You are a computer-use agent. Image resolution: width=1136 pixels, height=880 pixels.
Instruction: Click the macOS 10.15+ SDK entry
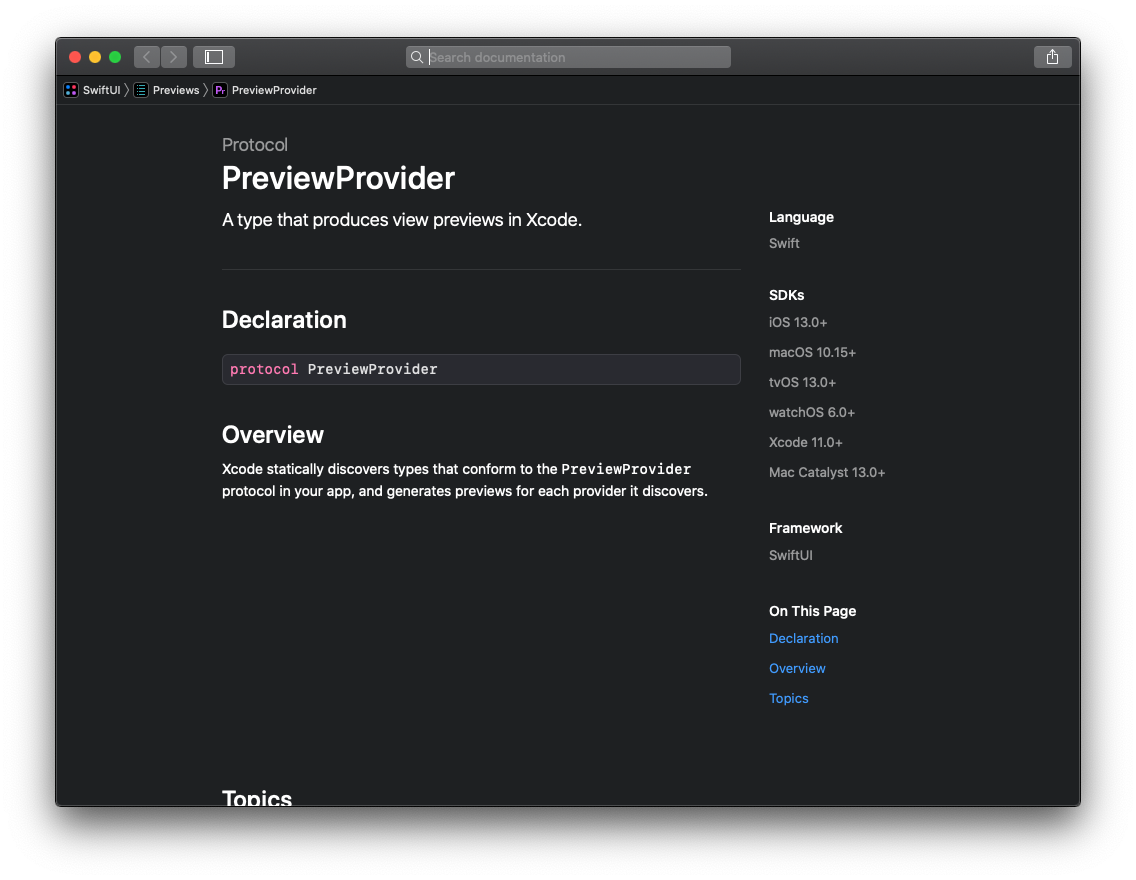tap(812, 352)
